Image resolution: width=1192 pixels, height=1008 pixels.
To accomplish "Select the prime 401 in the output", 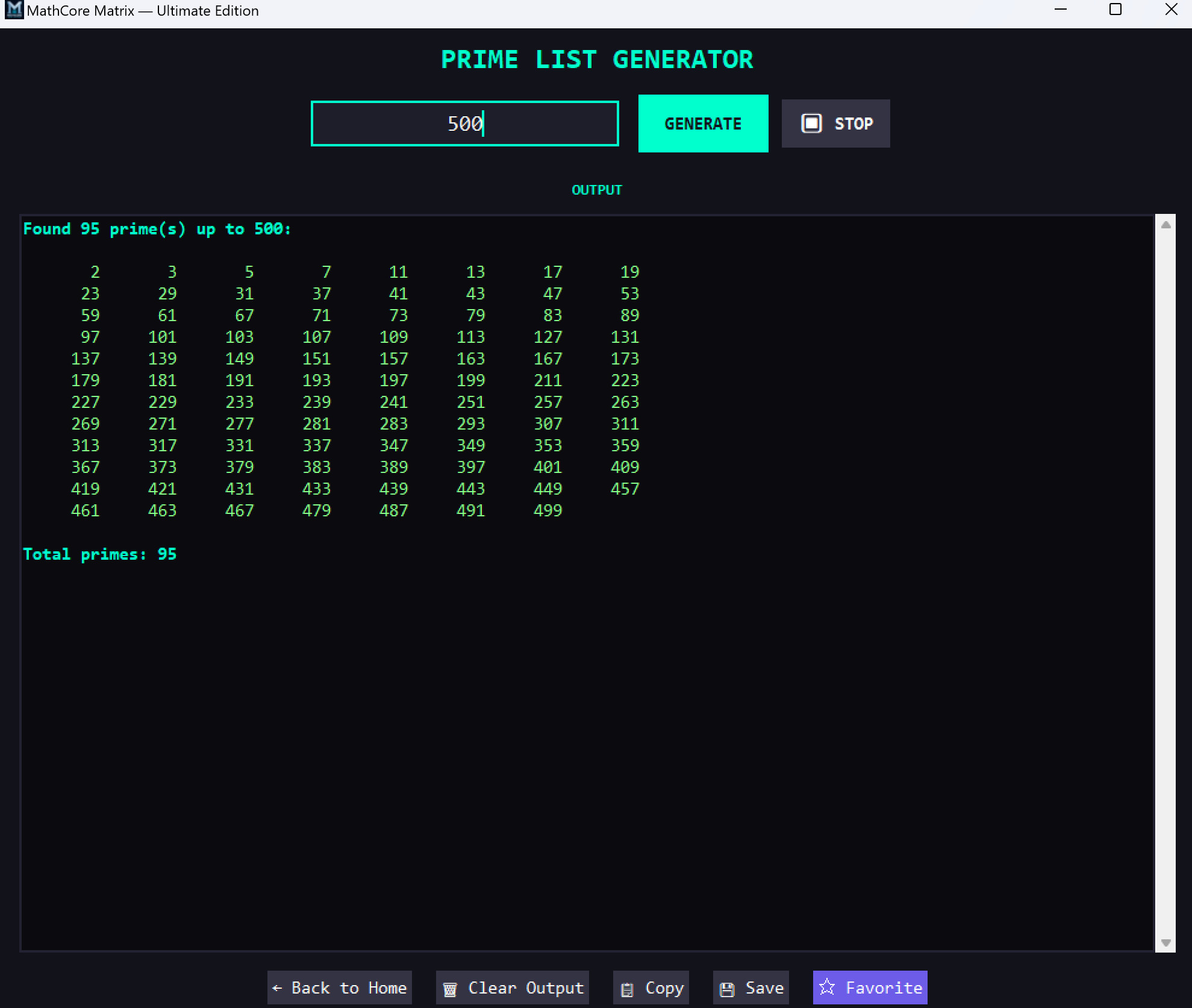I will 548,468.
